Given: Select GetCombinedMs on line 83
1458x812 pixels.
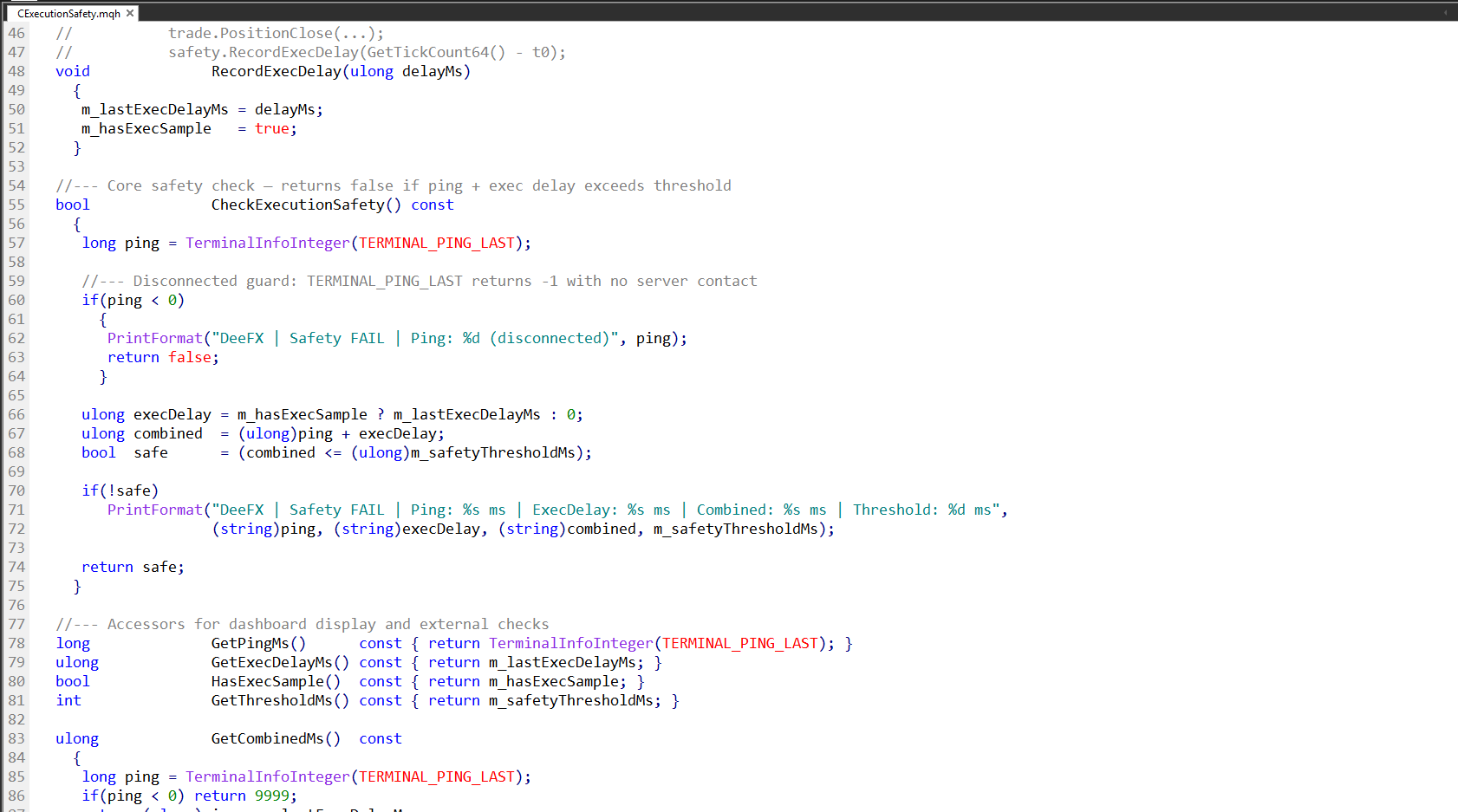Looking at the screenshot, I should pos(269,738).
